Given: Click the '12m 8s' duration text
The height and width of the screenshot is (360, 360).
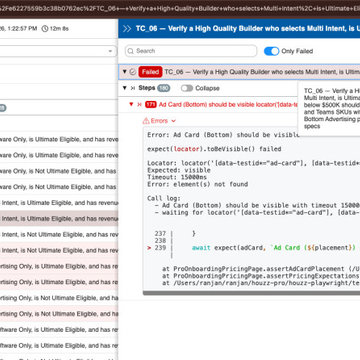Looking at the screenshot, I should [x=59, y=29].
